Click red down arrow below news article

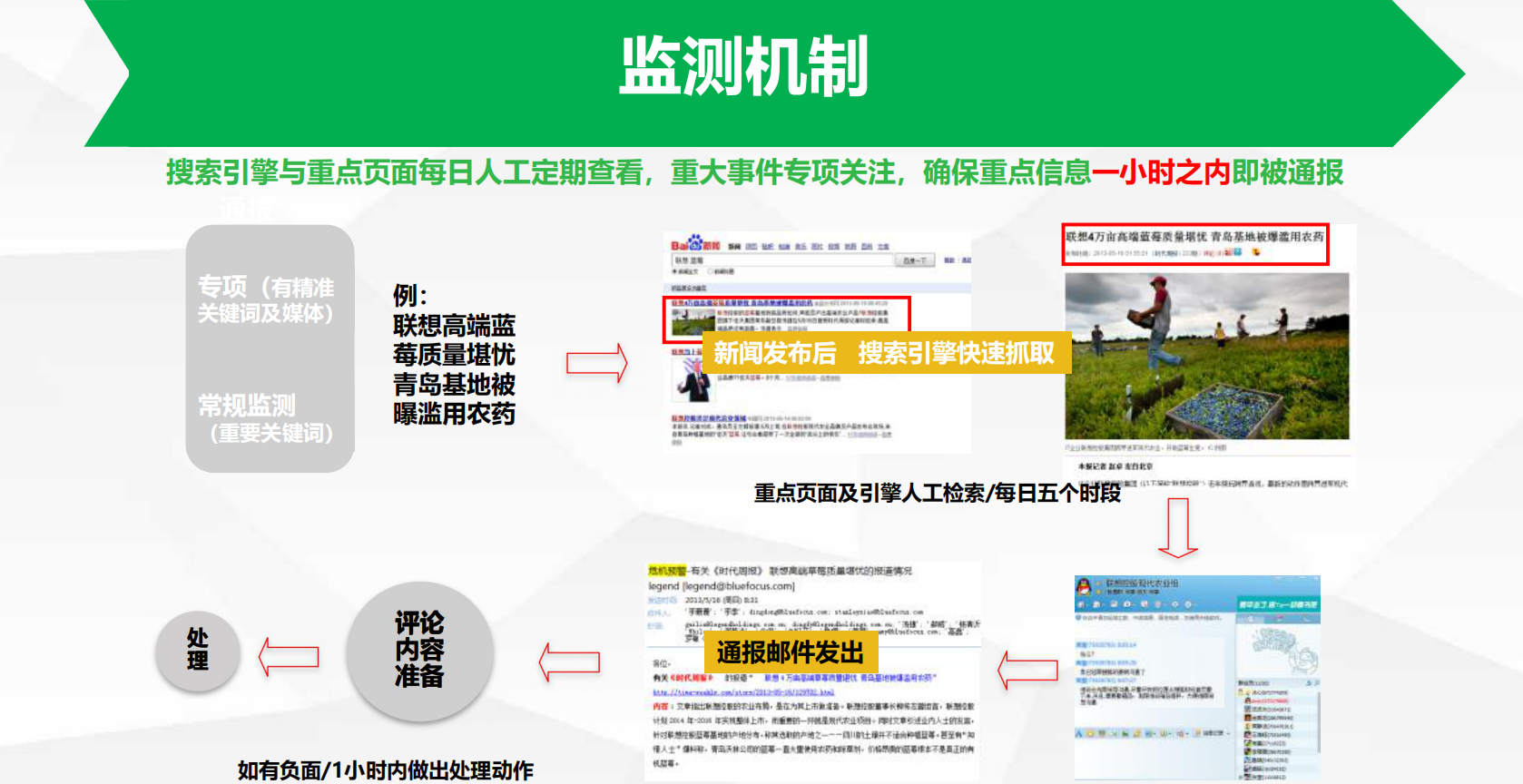1178,528
